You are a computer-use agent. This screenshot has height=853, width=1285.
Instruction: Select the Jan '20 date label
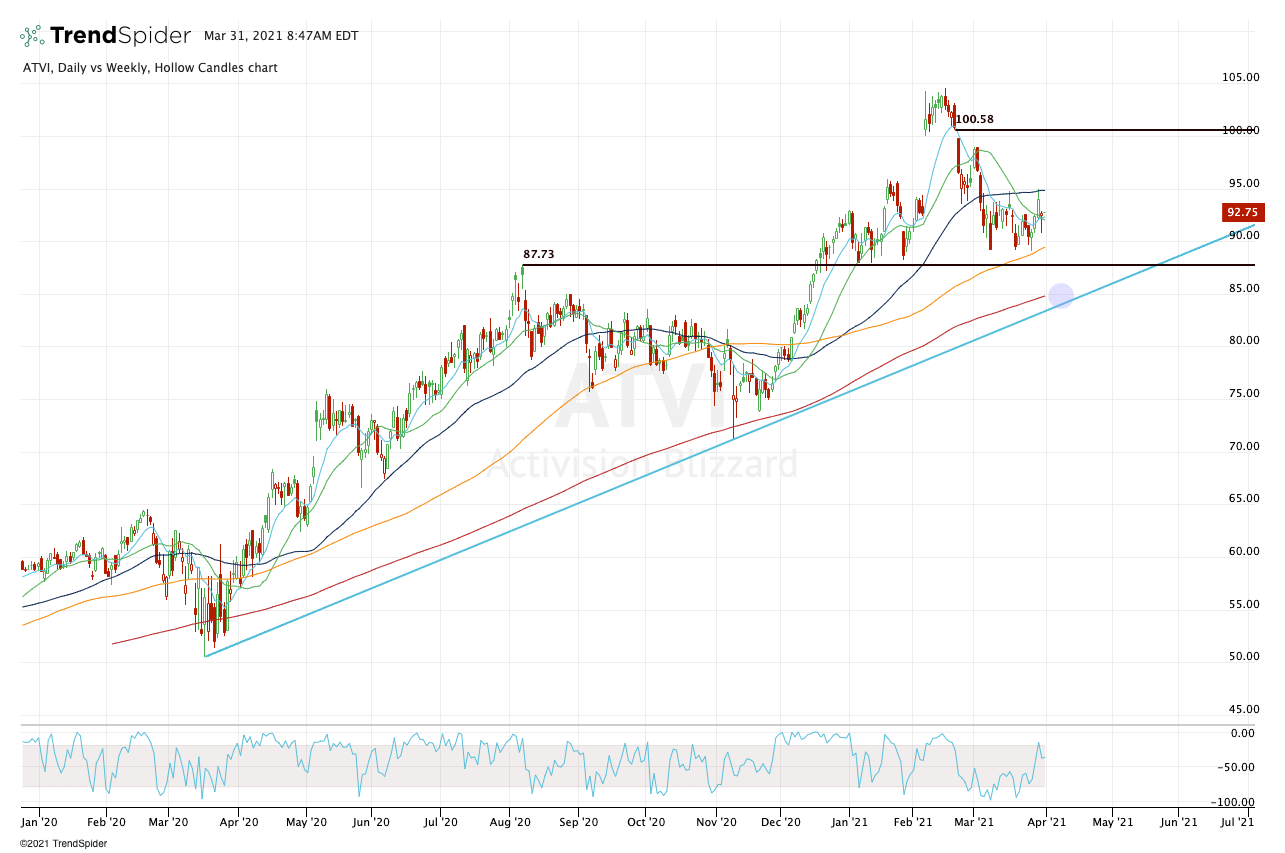point(39,822)
